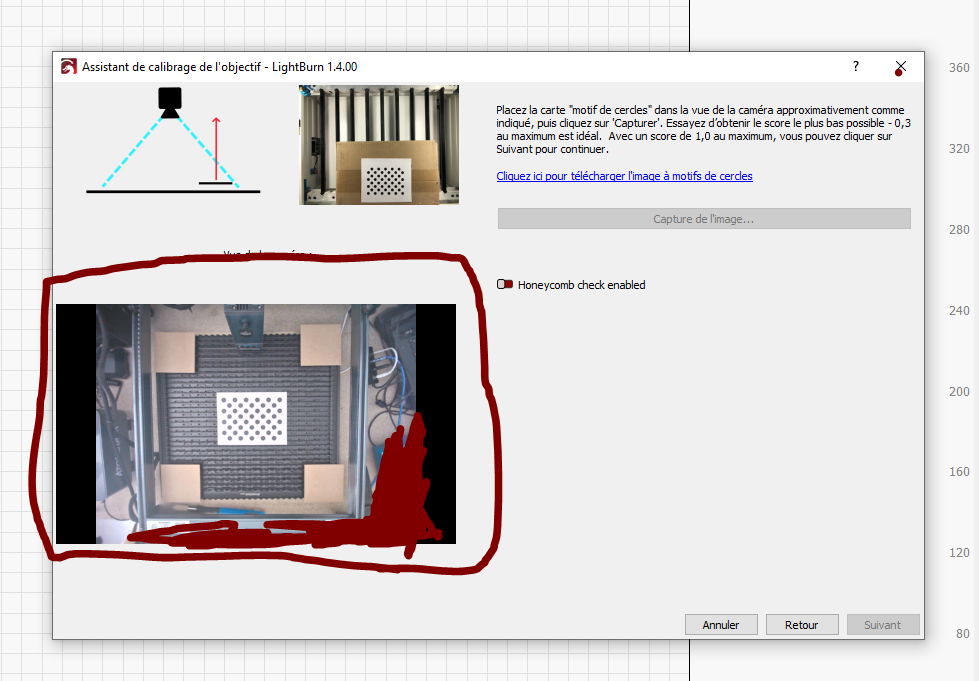Screen dimensions: 979x681
Task: Click the LightBurn logo in the title bar
Action: coord(68,65)
